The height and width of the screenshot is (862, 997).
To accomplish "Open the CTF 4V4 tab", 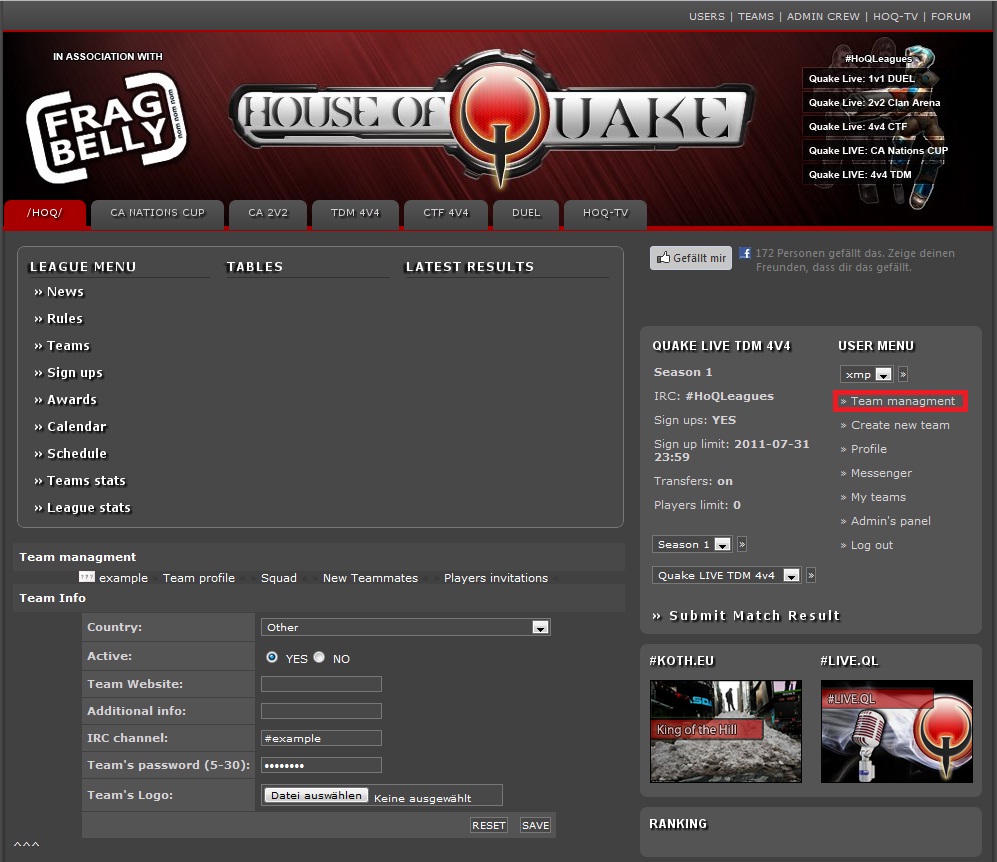I will click(x=446, y=213).
